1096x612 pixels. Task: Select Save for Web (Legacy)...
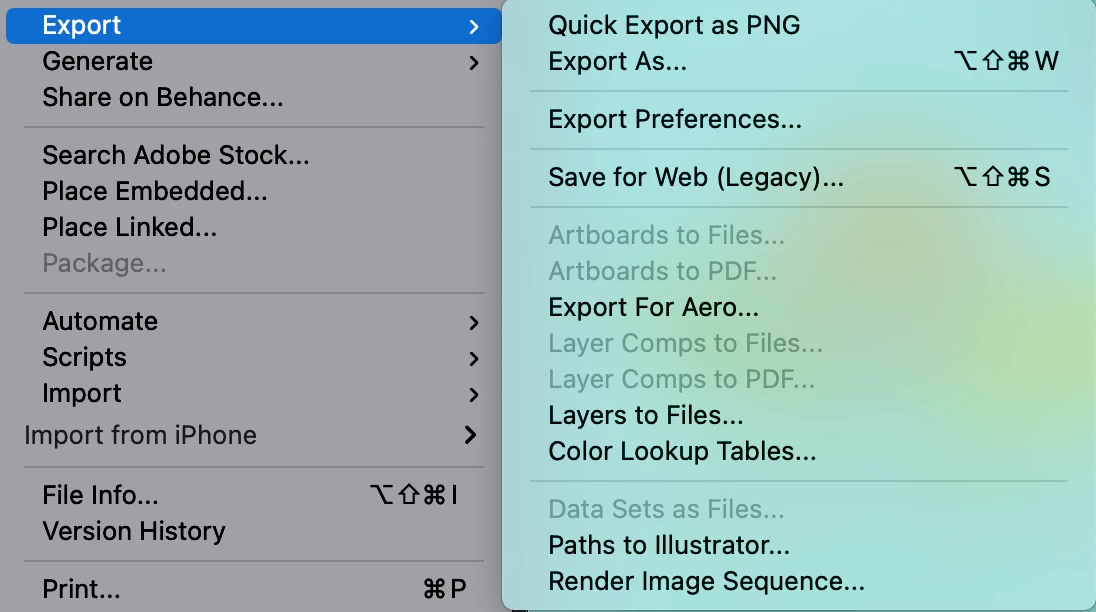click(799, 177)
